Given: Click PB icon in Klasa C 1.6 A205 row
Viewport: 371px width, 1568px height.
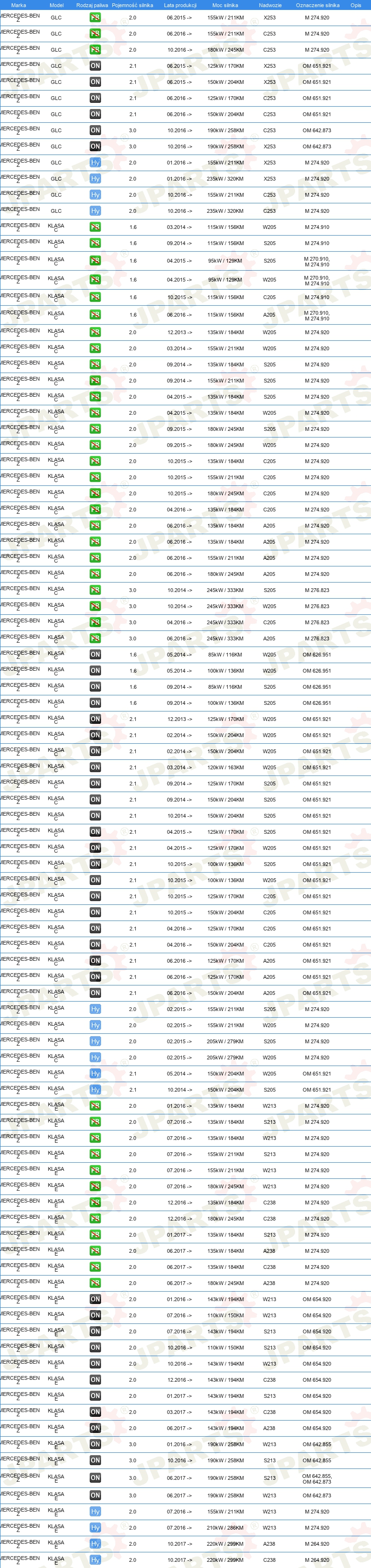Looking at the screenshot, I should click(95, 315).
